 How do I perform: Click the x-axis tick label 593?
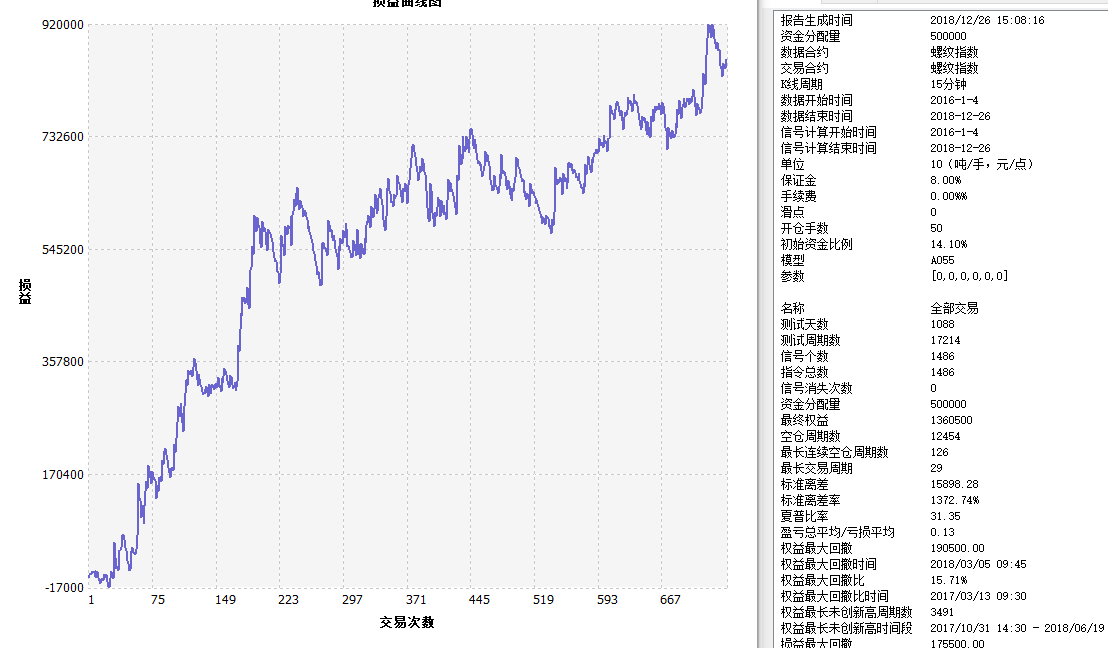[607, 600]
